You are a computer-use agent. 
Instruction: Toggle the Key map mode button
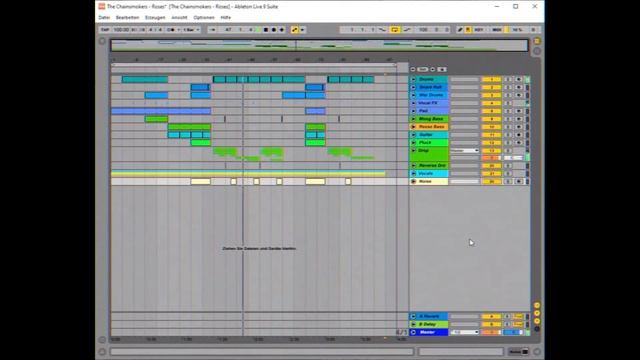pyautogui.click(x=479, y=30)
